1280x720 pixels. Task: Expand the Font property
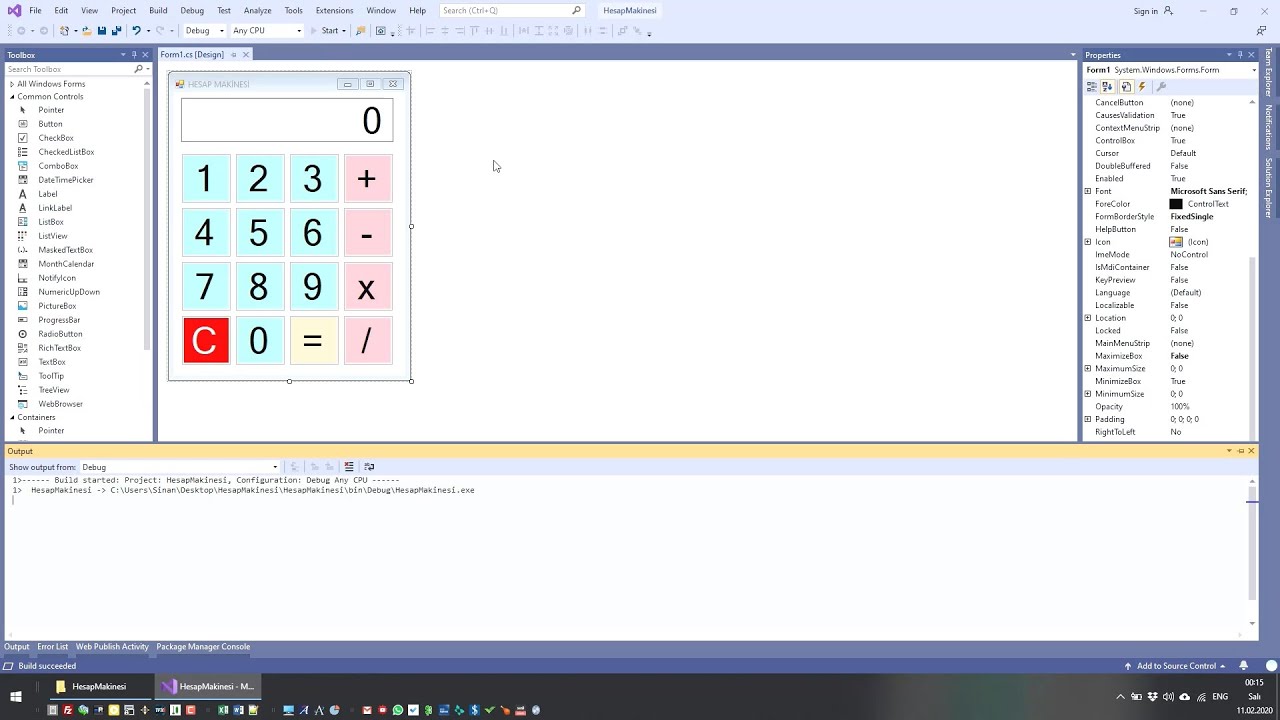pos(1088,191)
